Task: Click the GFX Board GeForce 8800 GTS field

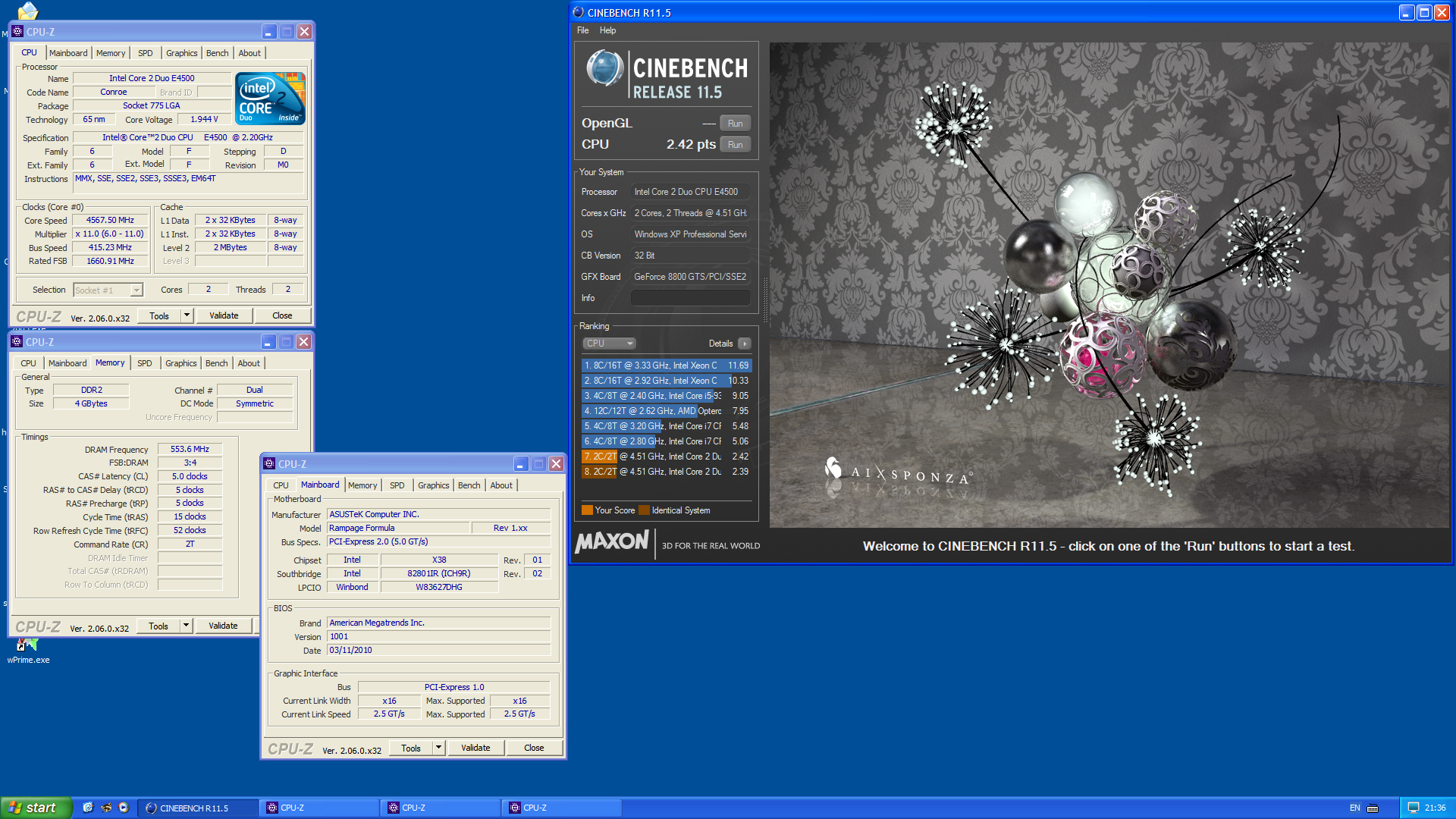Action: tap(691, 277)
